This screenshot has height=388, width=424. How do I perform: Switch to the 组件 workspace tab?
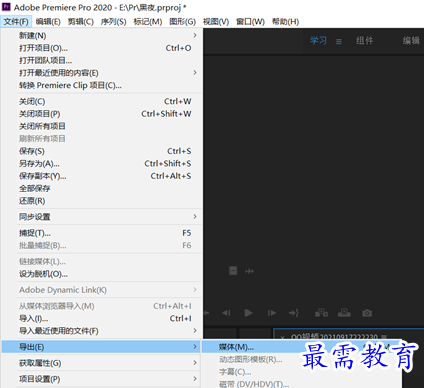[364, 41]
